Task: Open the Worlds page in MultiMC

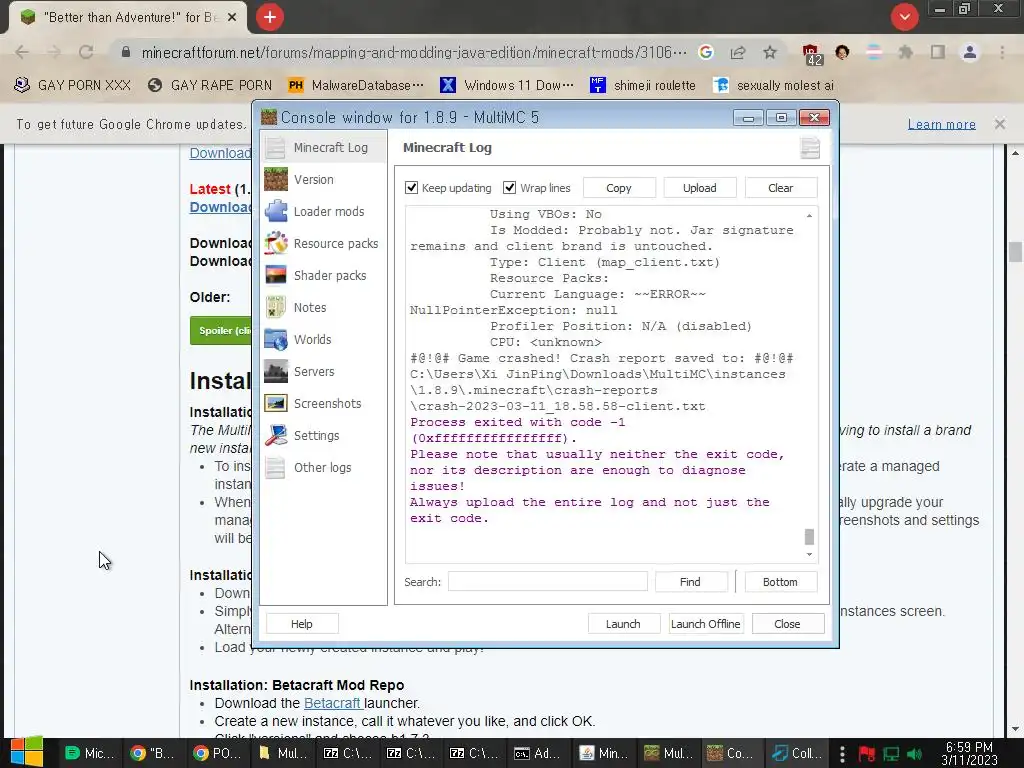Action: (323, 340)
